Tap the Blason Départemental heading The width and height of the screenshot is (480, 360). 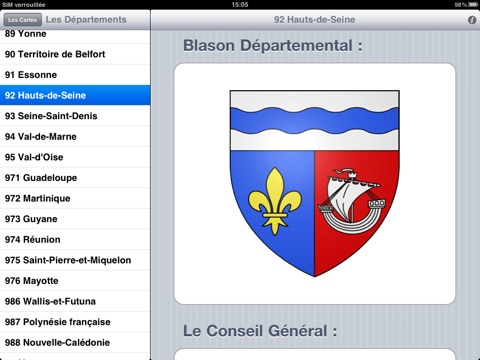coord(273,46)
